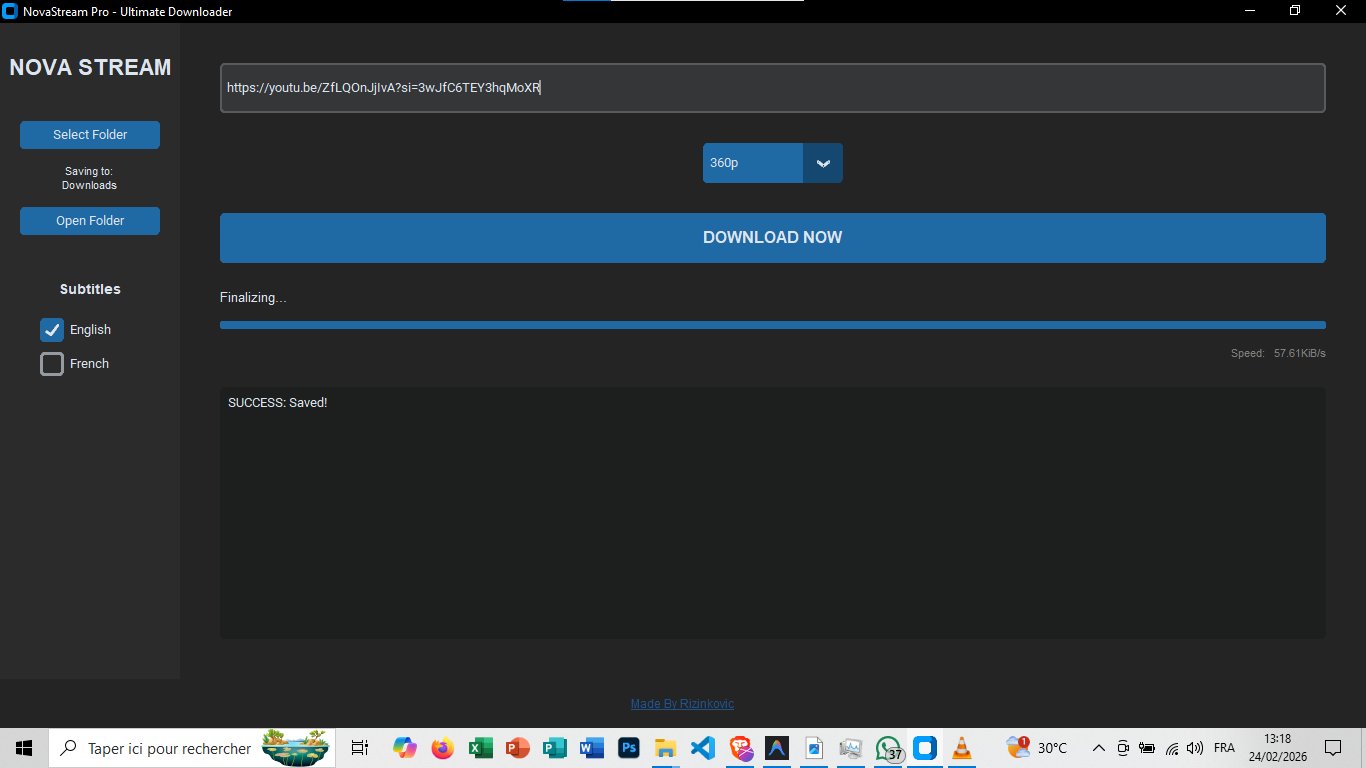
Task: Open Firefox from the taskbar
Action: 442,748
